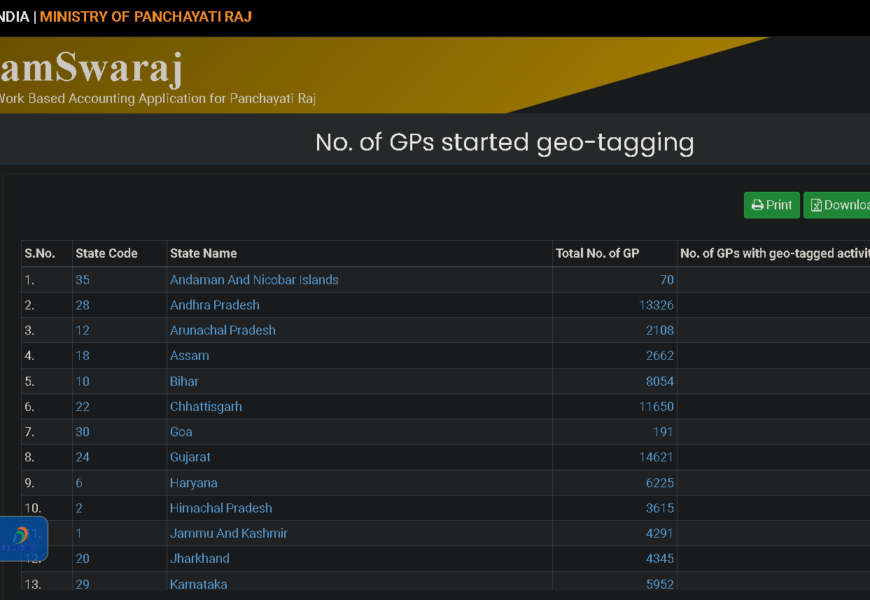870x600 pixels.
Task: Click GP total 6225 for Haryana
Action: [x=660, y=483]
